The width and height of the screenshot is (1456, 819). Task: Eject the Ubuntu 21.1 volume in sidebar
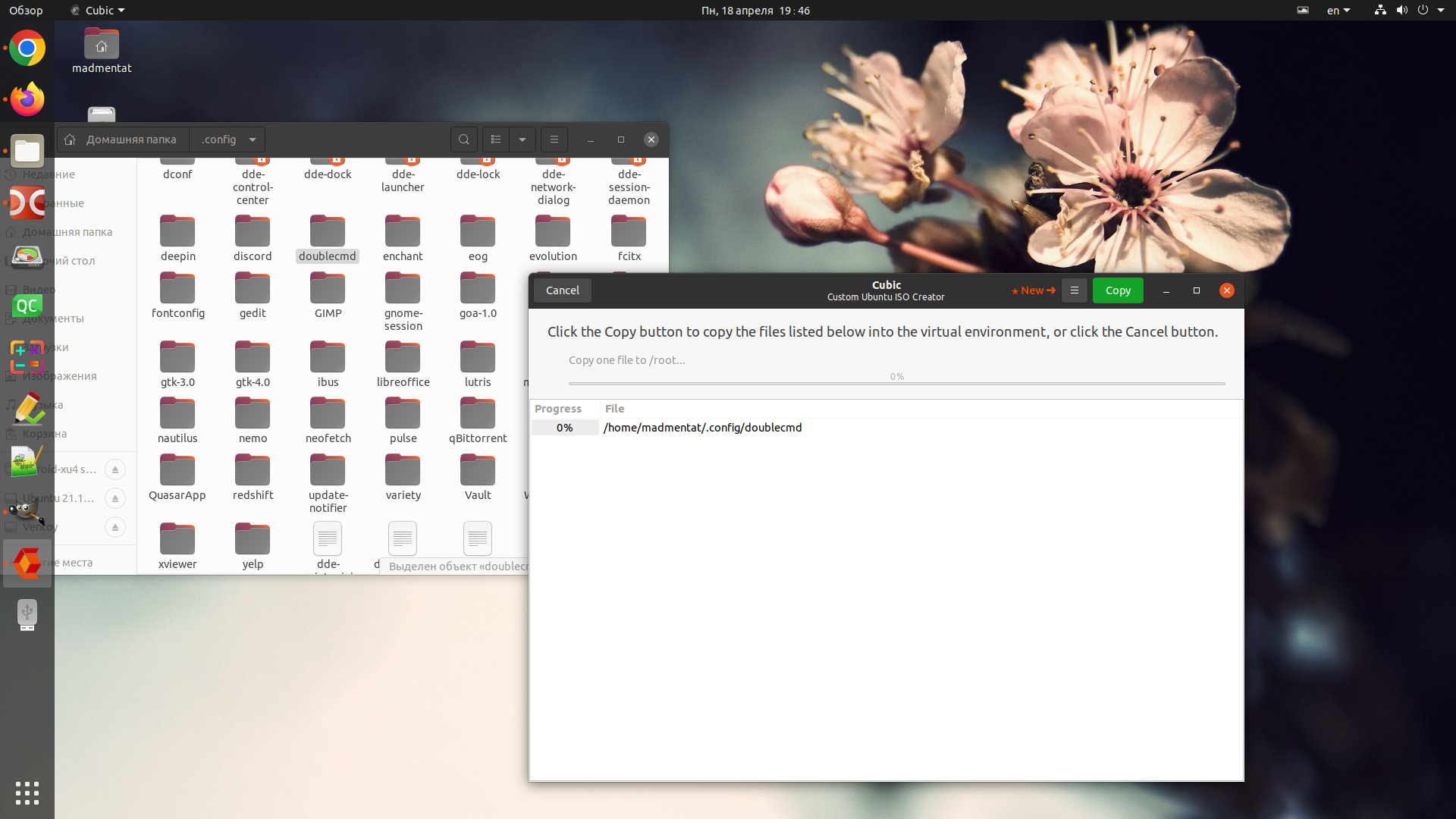pyautogui.click(x=115, y=498)
